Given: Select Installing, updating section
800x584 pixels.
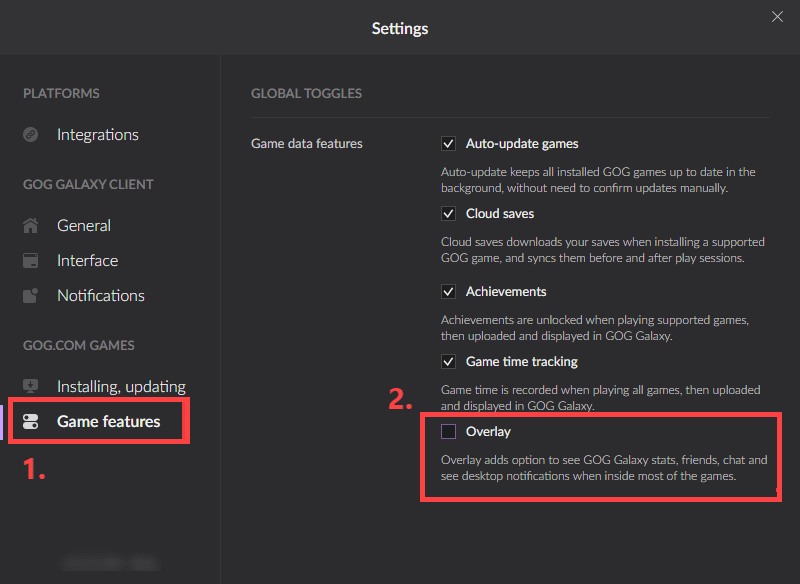Looking at the screenshot, I should pyautogui.click(x=121, y=387).
